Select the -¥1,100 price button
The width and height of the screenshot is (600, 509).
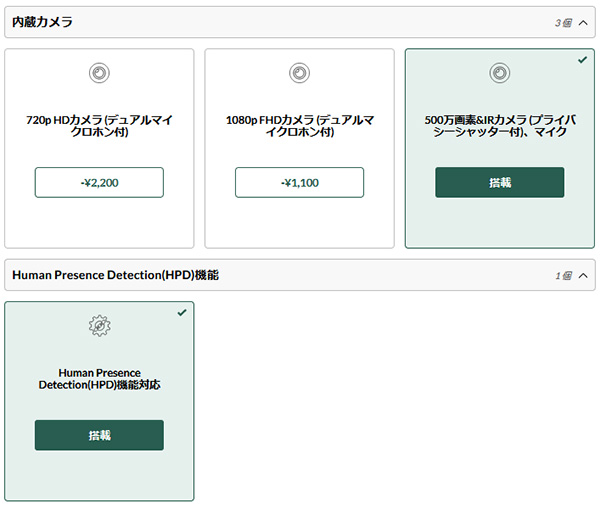[x=299, y=182]
